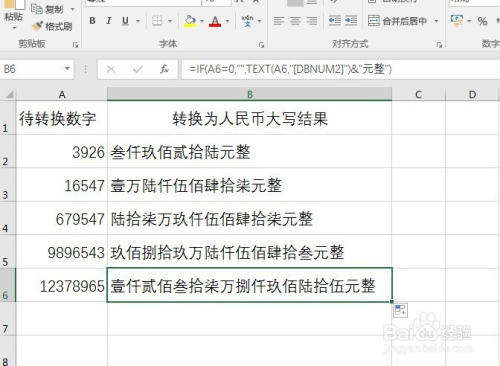The width and height of the screenshot is (500, 366).
Task: Click cell with value 16547
Action: tap(62, 185)
